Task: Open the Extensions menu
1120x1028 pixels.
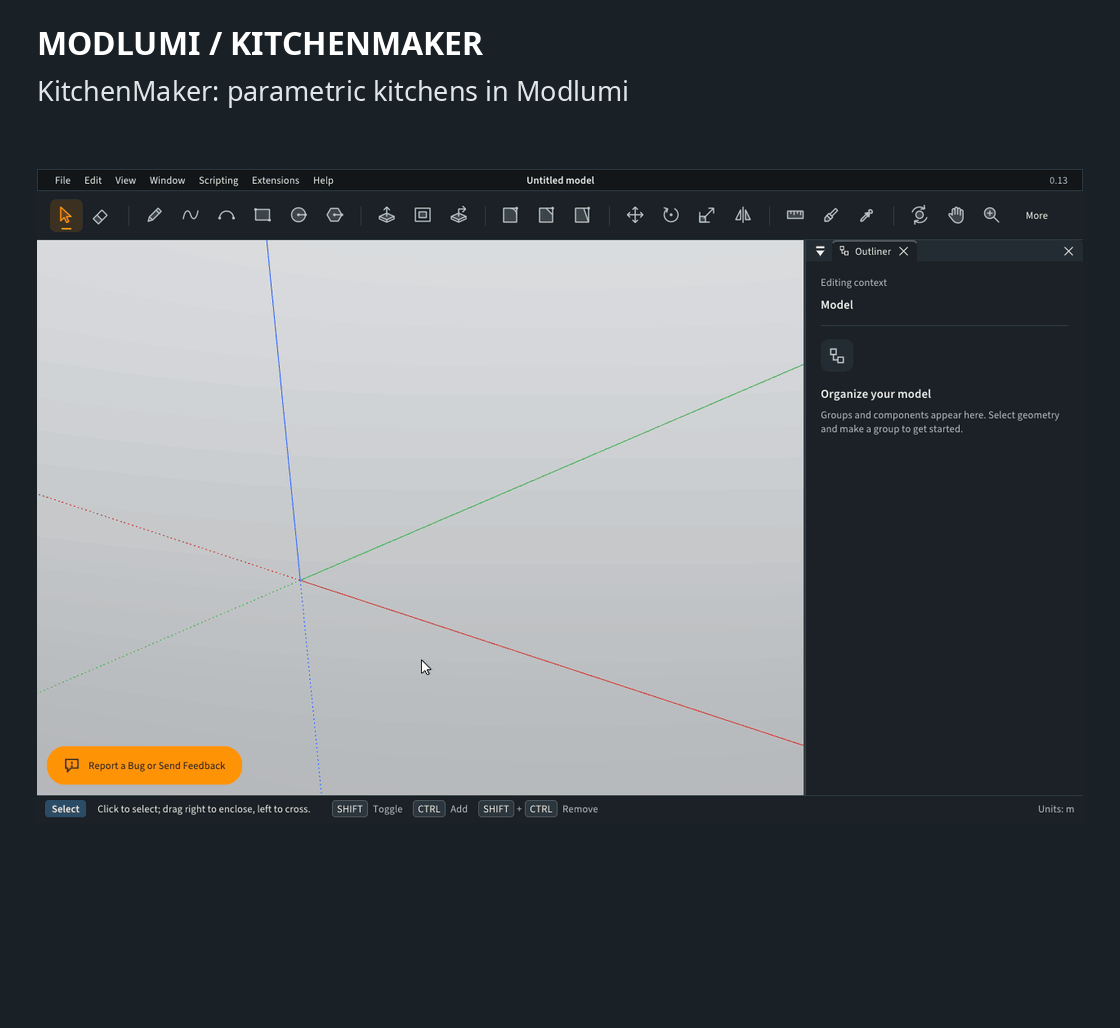Action: tap(275, 181)
